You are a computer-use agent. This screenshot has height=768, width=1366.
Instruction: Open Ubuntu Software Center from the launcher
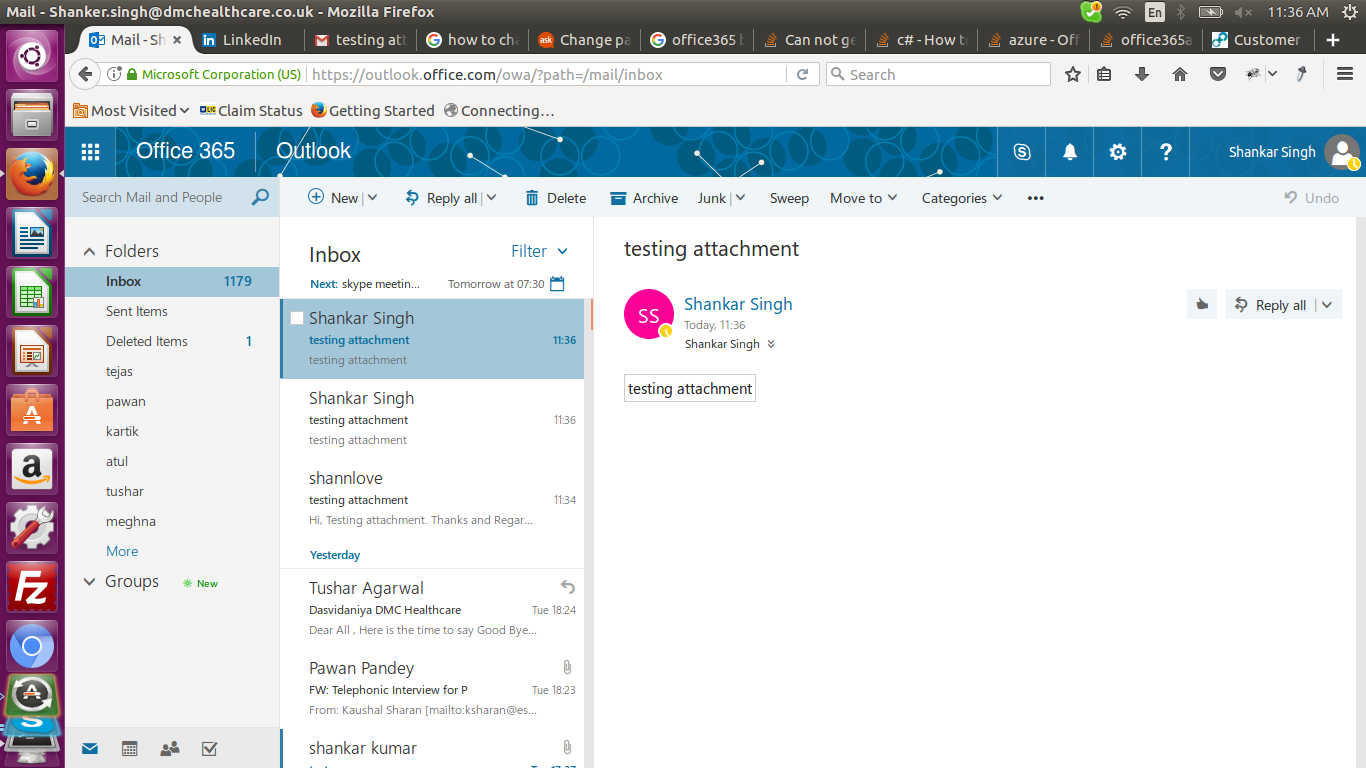point(32,410)
